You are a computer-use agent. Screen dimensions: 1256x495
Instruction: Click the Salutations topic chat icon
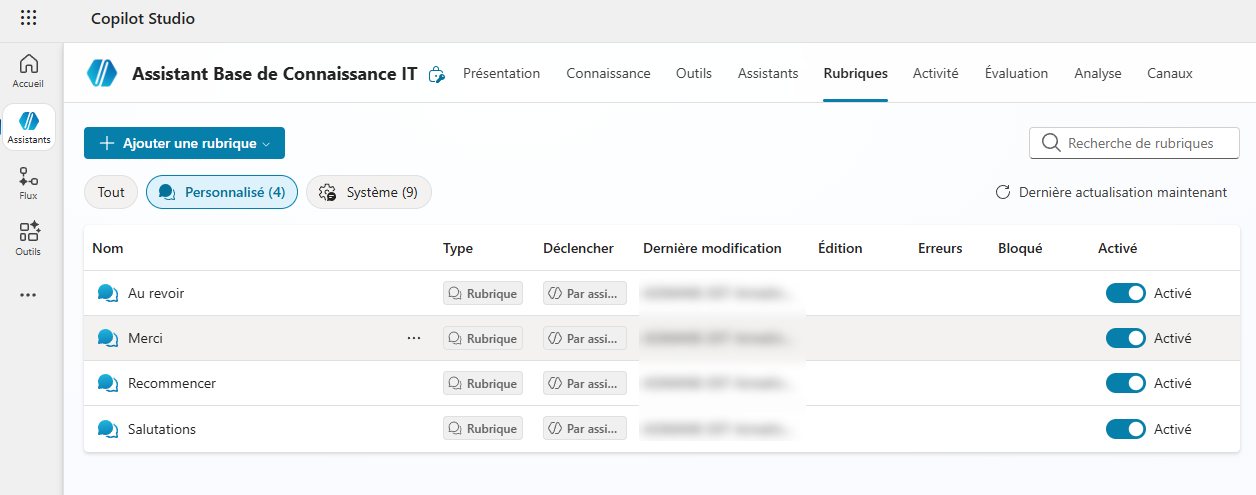[x=107, y=429]
